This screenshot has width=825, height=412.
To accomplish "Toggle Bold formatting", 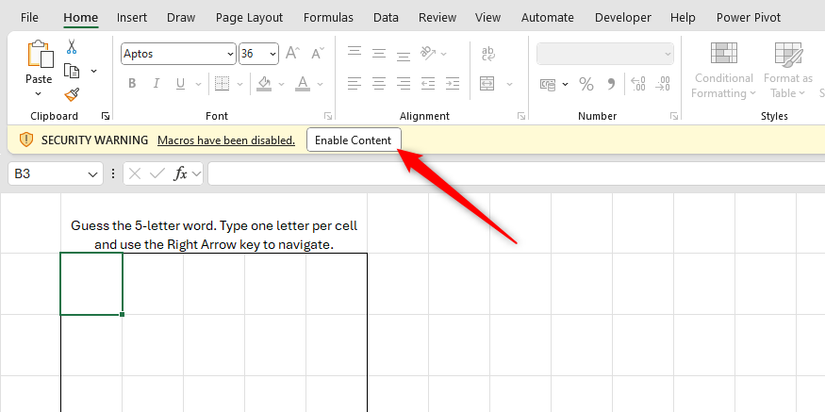I will [132, 84].
